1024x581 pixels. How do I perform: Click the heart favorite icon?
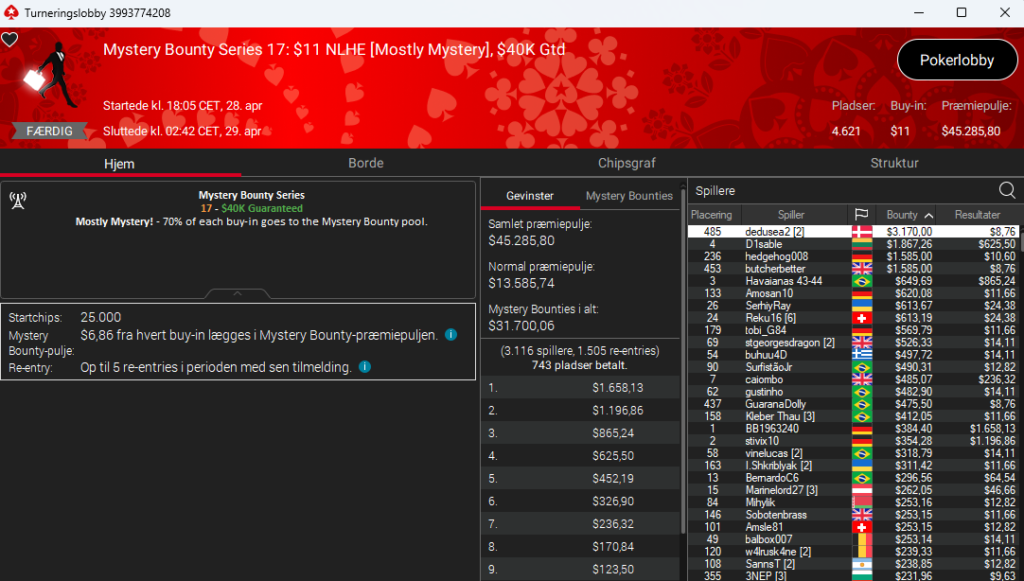[x=10, y=40]
